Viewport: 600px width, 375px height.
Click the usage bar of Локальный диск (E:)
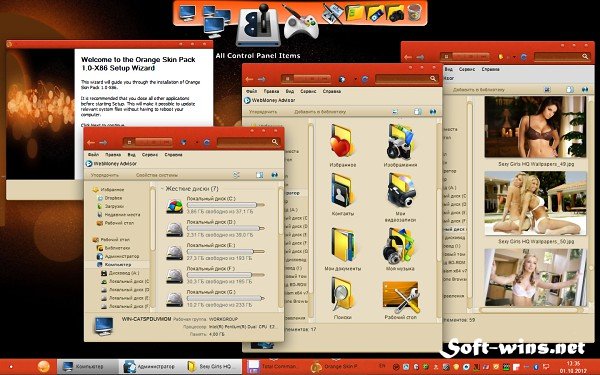click(x=225, y=252)
